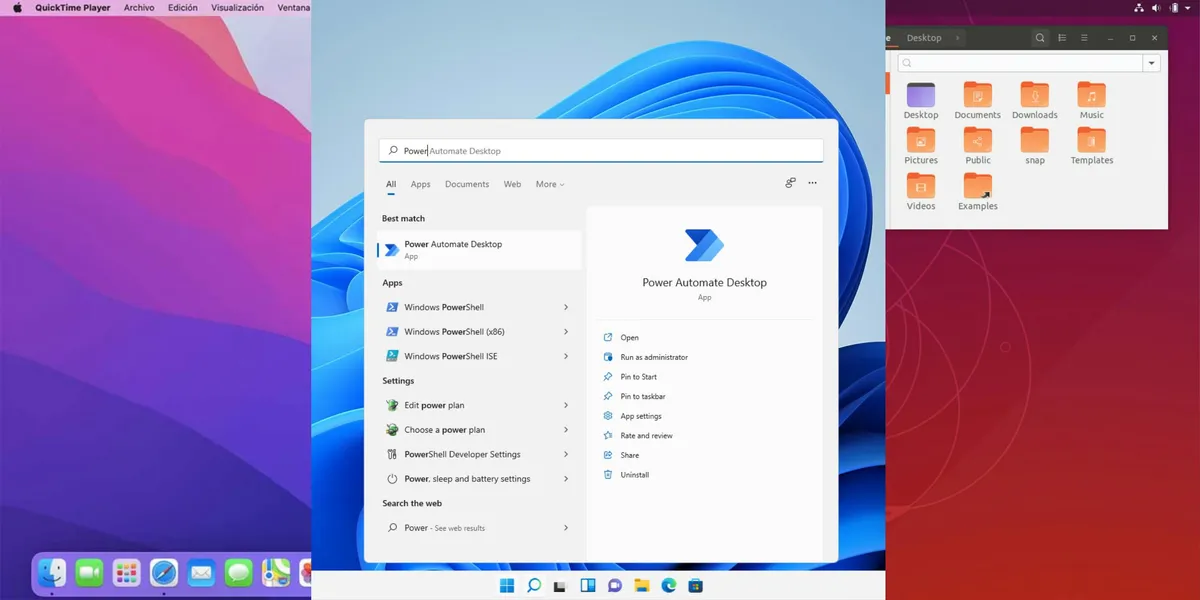The height and width of the screenshot is (600, 1200).
Task: Open the three-dot more options menu
Action: click(812, 183)
